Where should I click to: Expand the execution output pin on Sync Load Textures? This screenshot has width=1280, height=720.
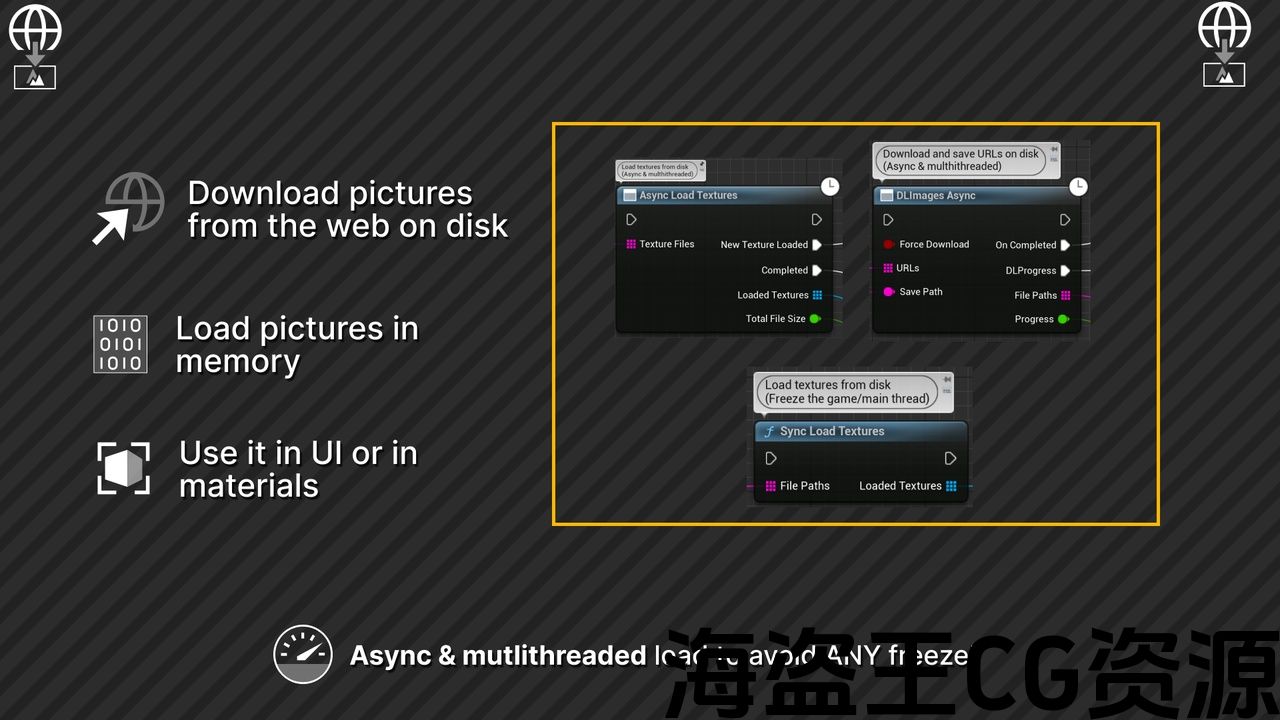951,459
